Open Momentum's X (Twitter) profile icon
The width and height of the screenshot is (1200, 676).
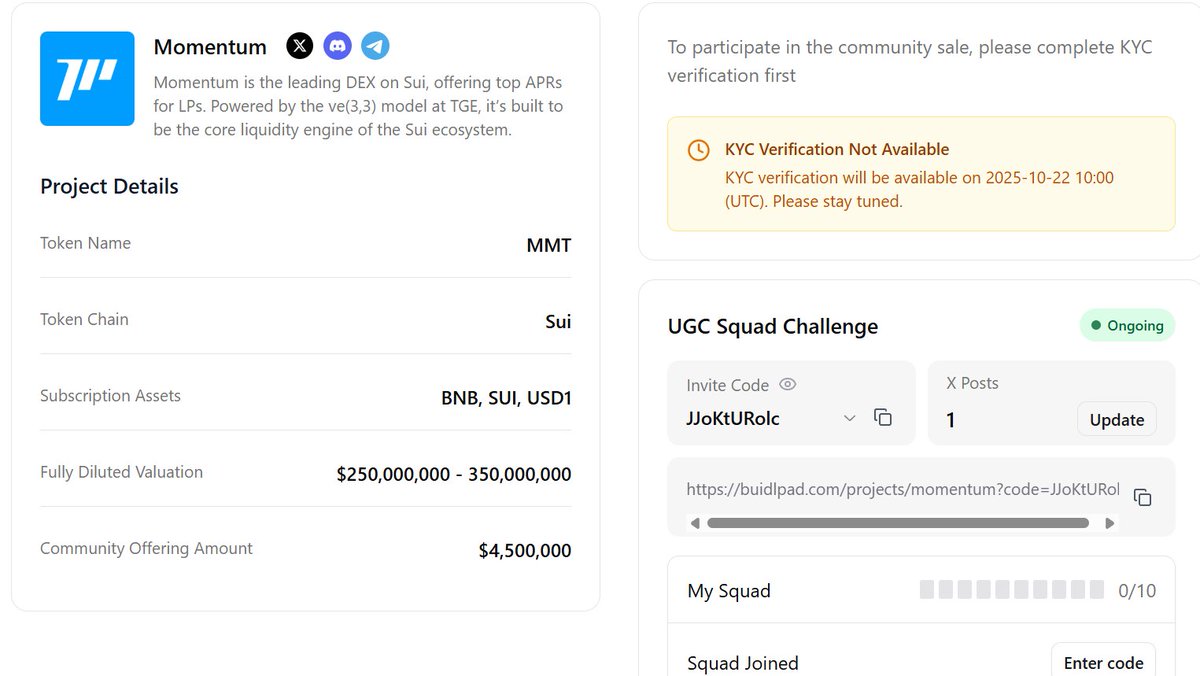coord(300,46)
